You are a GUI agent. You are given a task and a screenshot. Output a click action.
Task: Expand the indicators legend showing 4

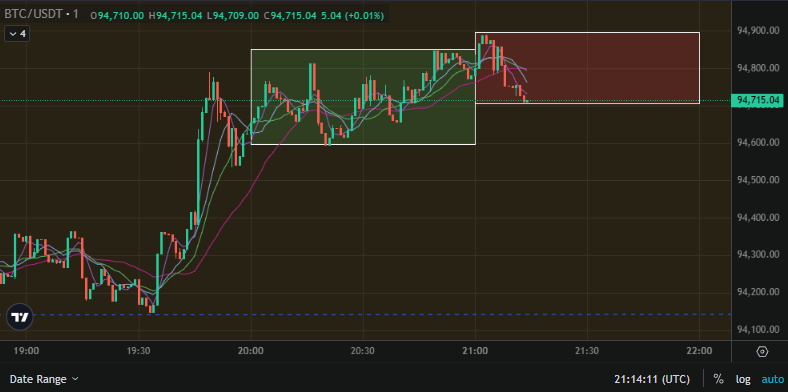(17, 34)
